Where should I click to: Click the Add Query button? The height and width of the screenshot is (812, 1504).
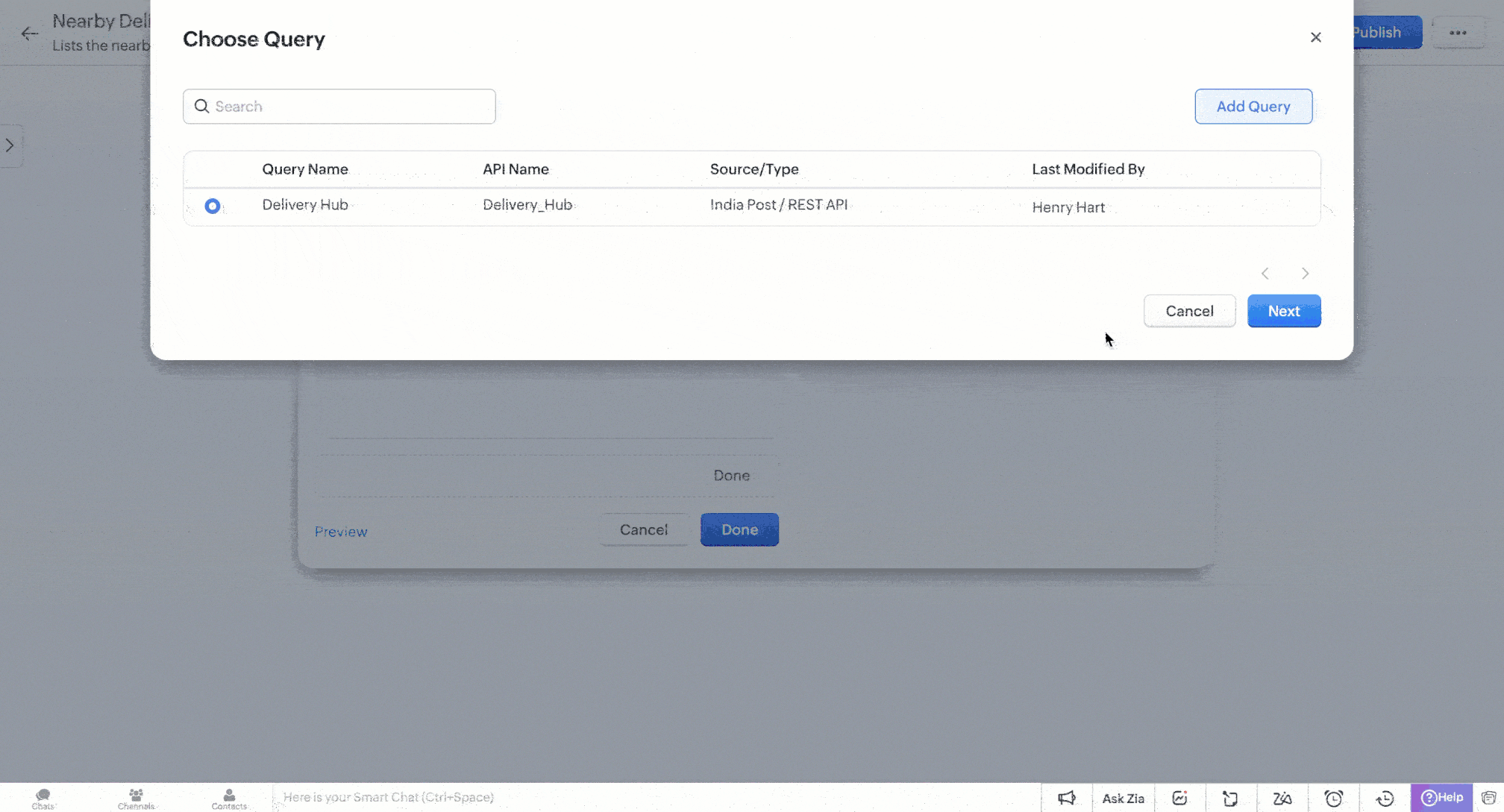click(x=1253, y=107)
